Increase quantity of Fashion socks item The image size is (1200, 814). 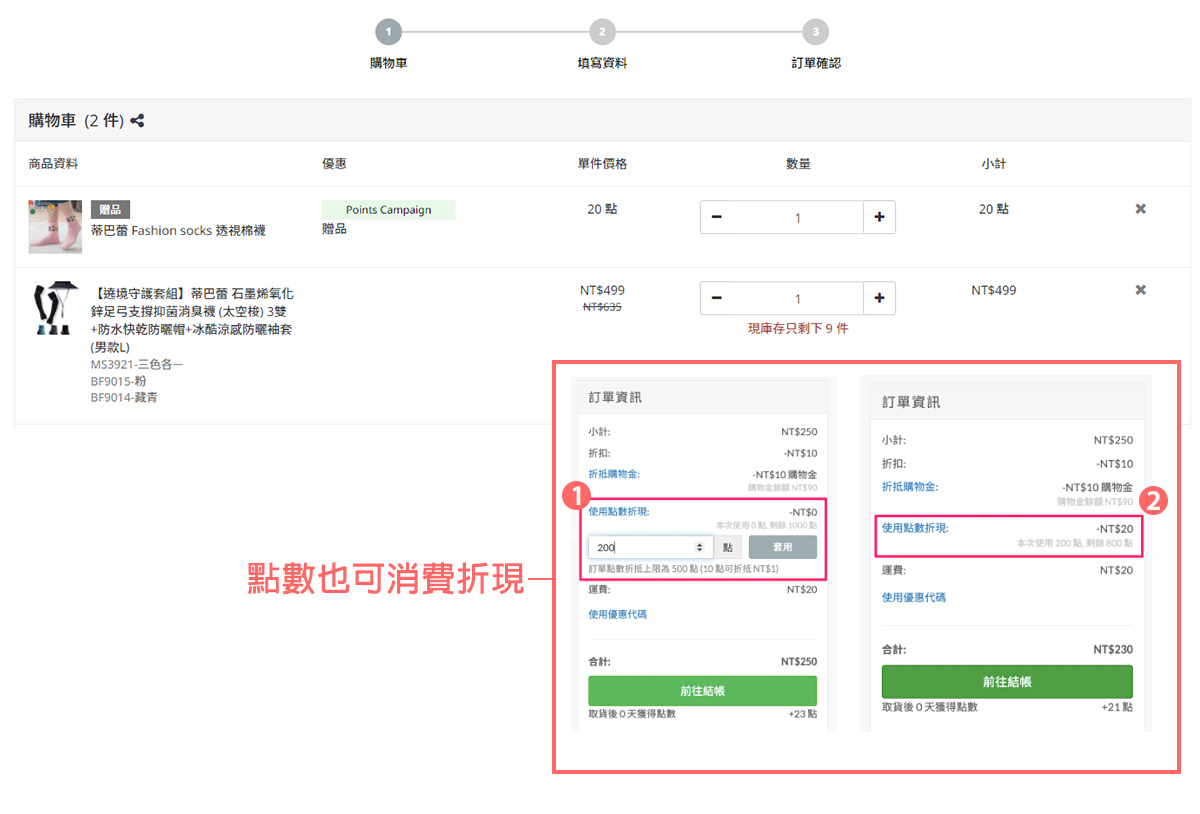(x=879, y=217)
